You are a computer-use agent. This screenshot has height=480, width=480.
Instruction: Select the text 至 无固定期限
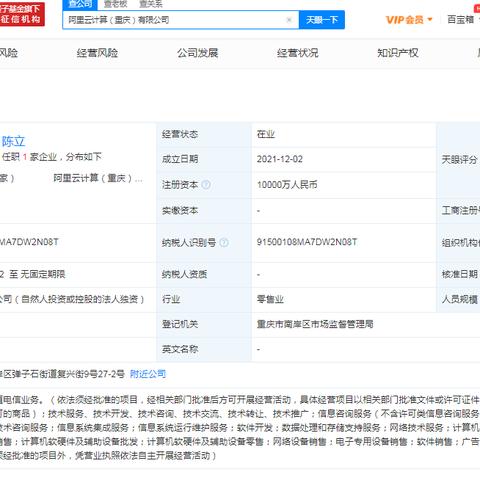click(37, 274)
